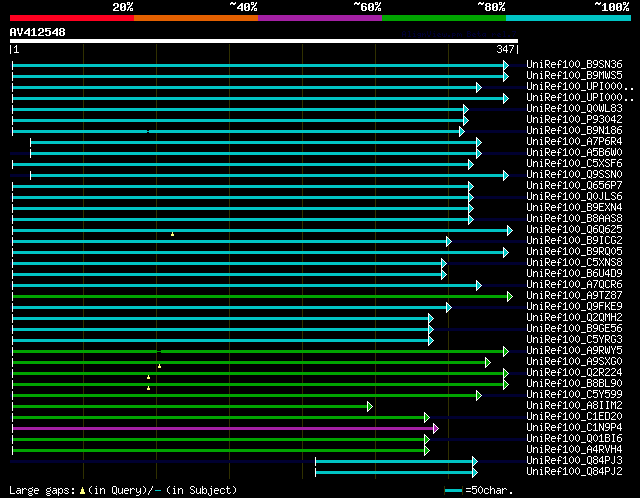Select the UniRef100_B9GE56 hit label
The width and height of the screenshot is (640, 498).
click(x=574, y=329)
